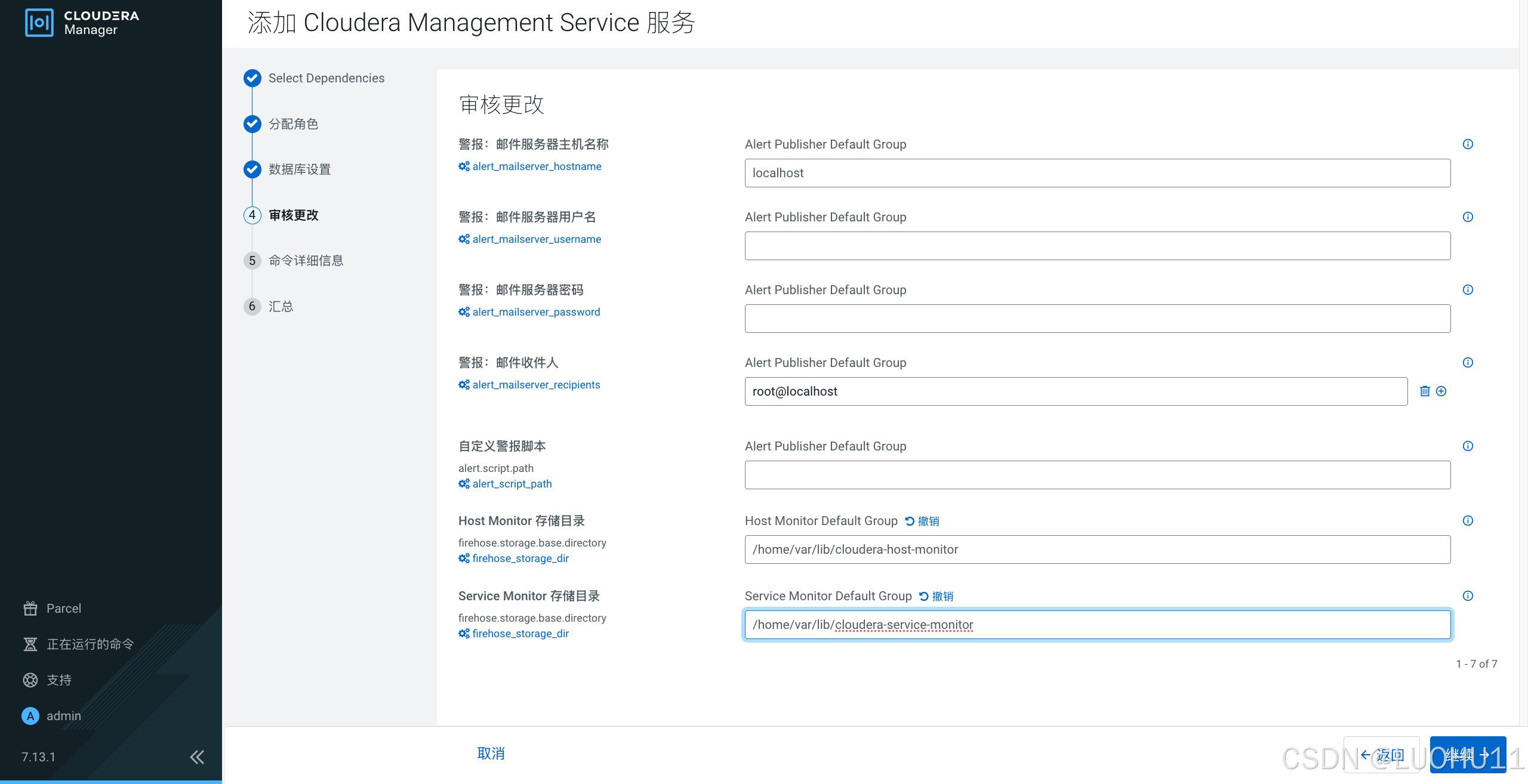Image resolution: width=1528 pixels, height=784 pixels.
Task: Show info for Host Monitor storage directory
Action: pyautogui.click(x=1468, y=521)
